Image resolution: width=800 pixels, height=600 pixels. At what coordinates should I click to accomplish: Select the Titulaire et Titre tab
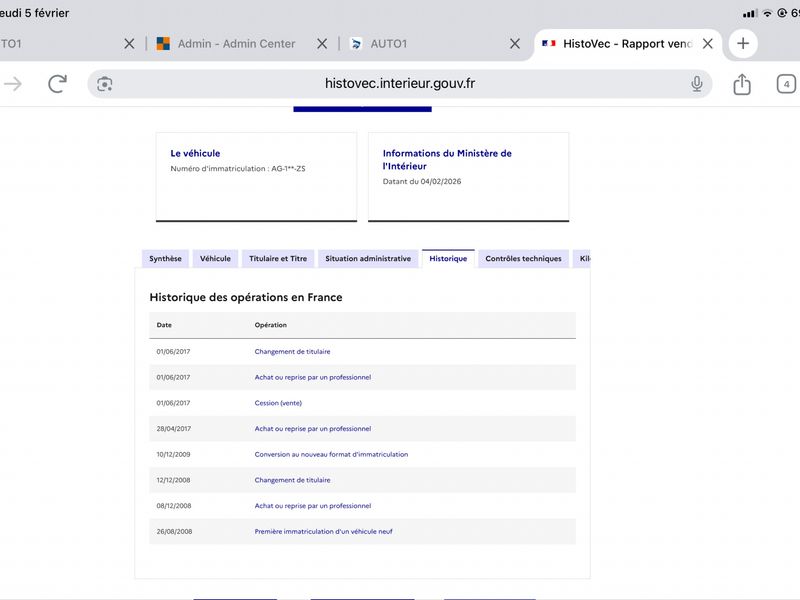[x=278, y=259]
